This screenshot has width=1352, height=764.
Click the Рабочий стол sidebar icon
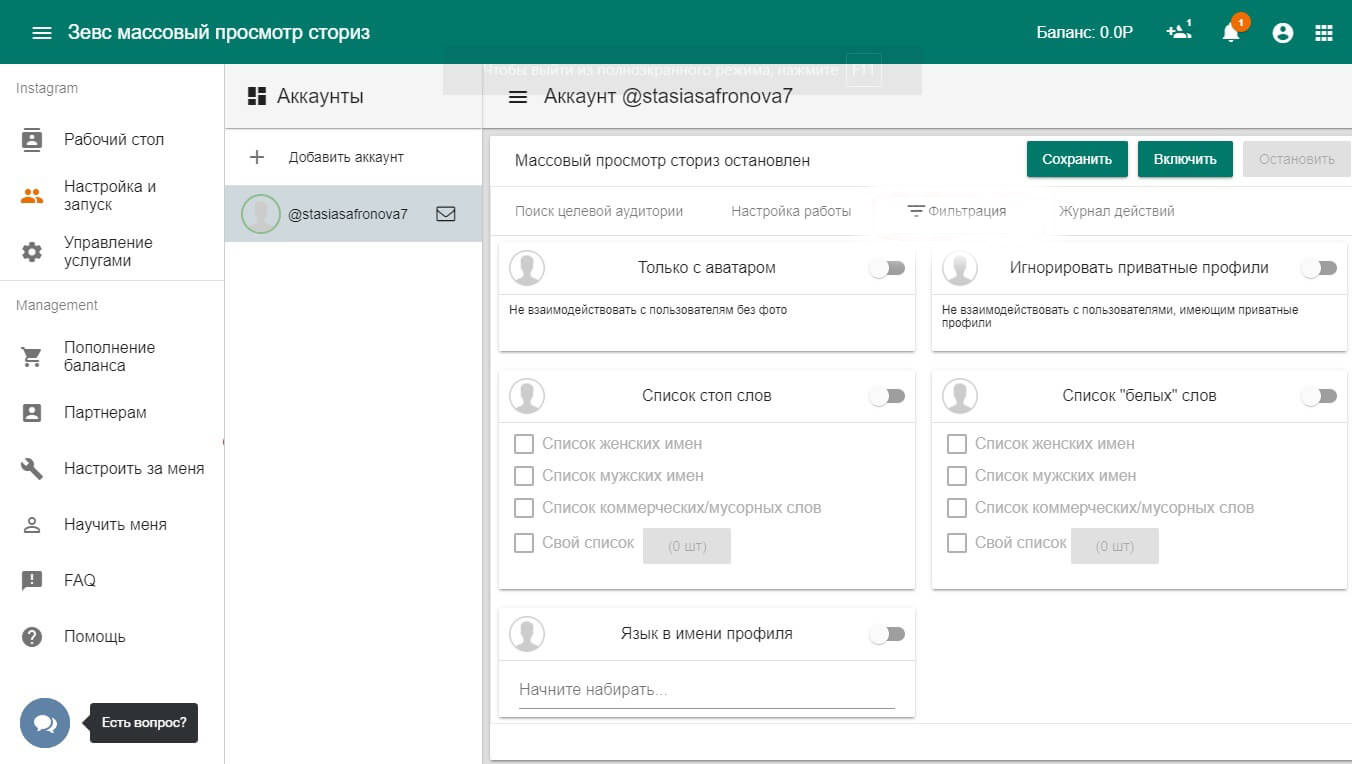pyautogui.click(x=32, y=140)
